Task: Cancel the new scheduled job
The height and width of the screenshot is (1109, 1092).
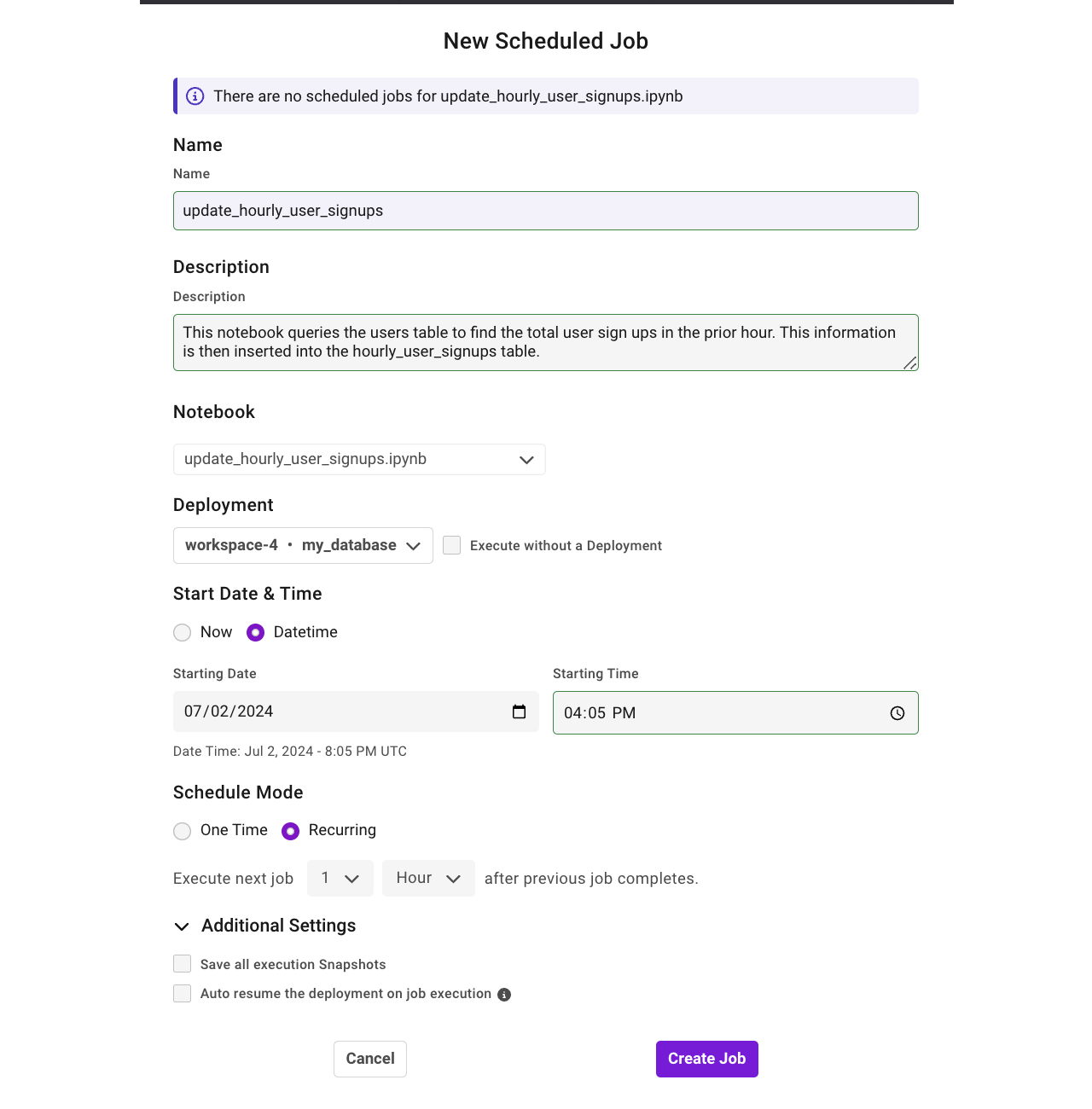Action: (x=369, y=1059)
